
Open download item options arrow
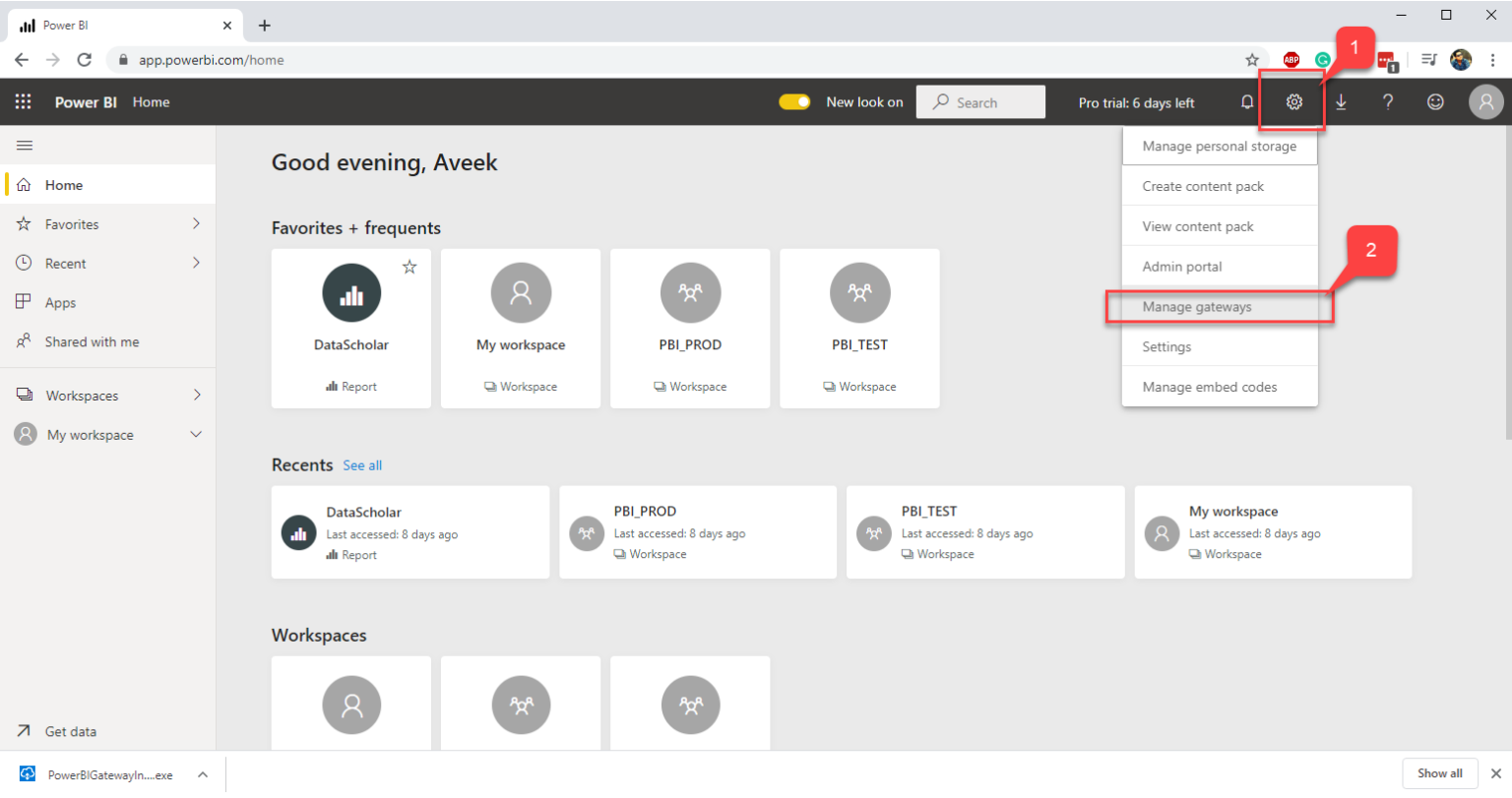point(202,774)
